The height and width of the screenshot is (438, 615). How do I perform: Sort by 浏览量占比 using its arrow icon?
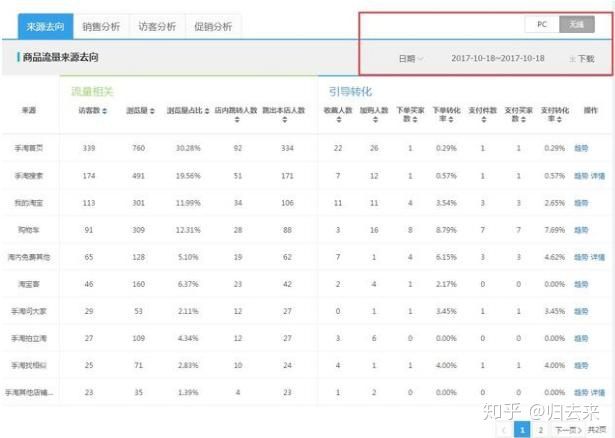click(207, 111)
